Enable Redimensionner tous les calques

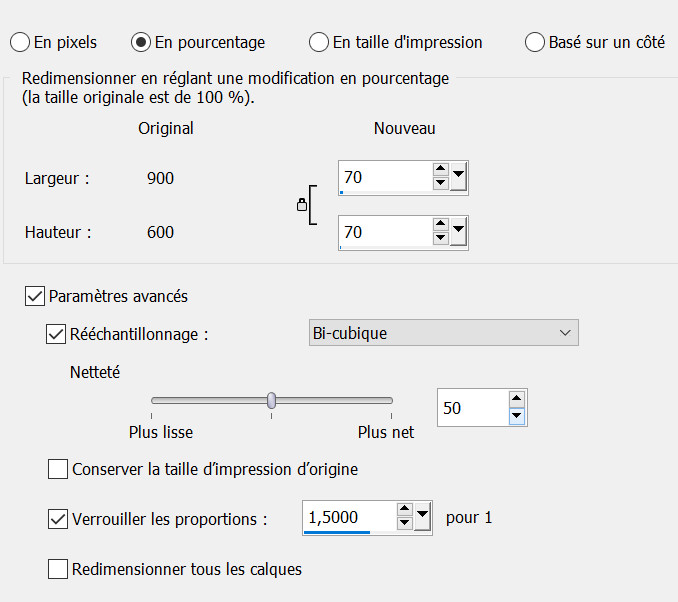(58, 570)
